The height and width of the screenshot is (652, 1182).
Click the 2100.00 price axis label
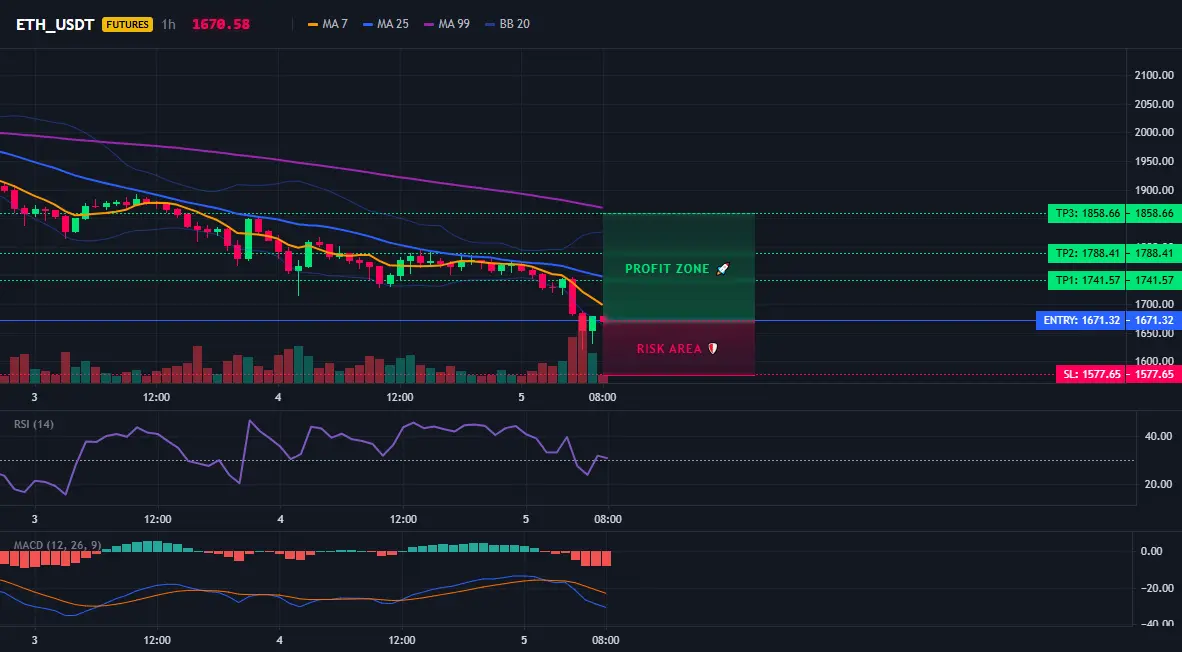(1154, 75)
